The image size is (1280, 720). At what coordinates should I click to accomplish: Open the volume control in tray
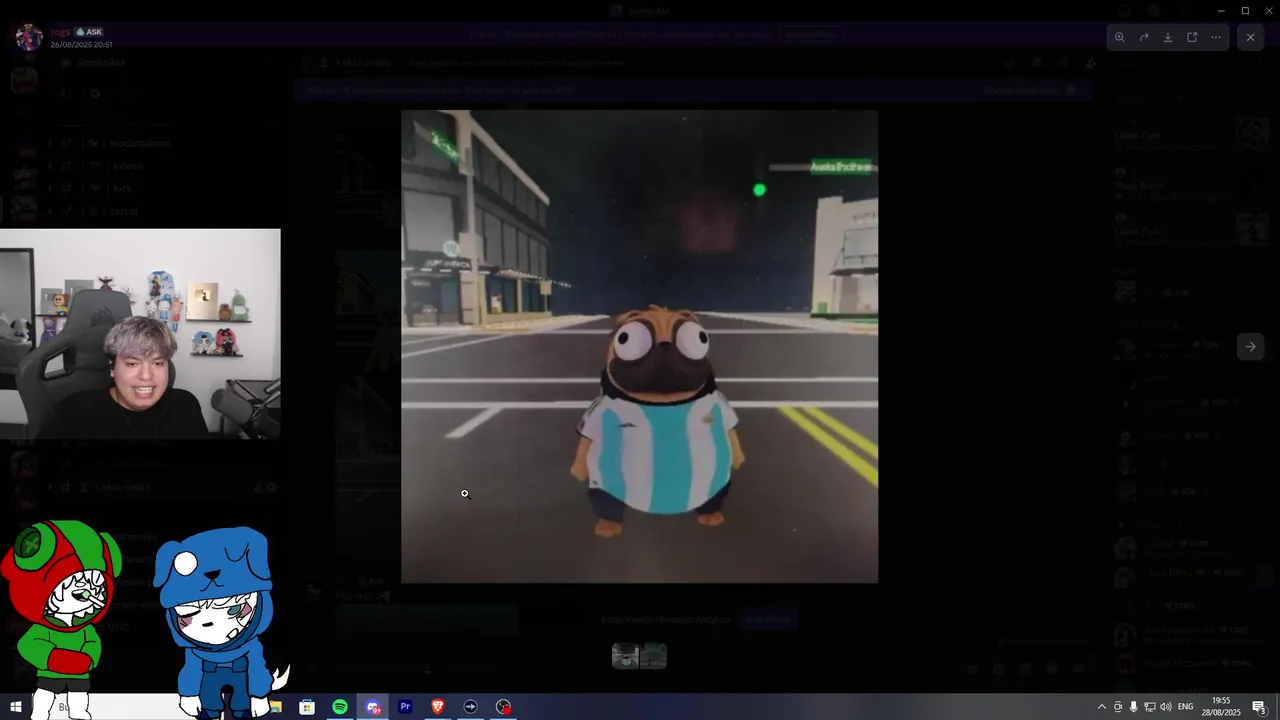tap(1166, 707)
